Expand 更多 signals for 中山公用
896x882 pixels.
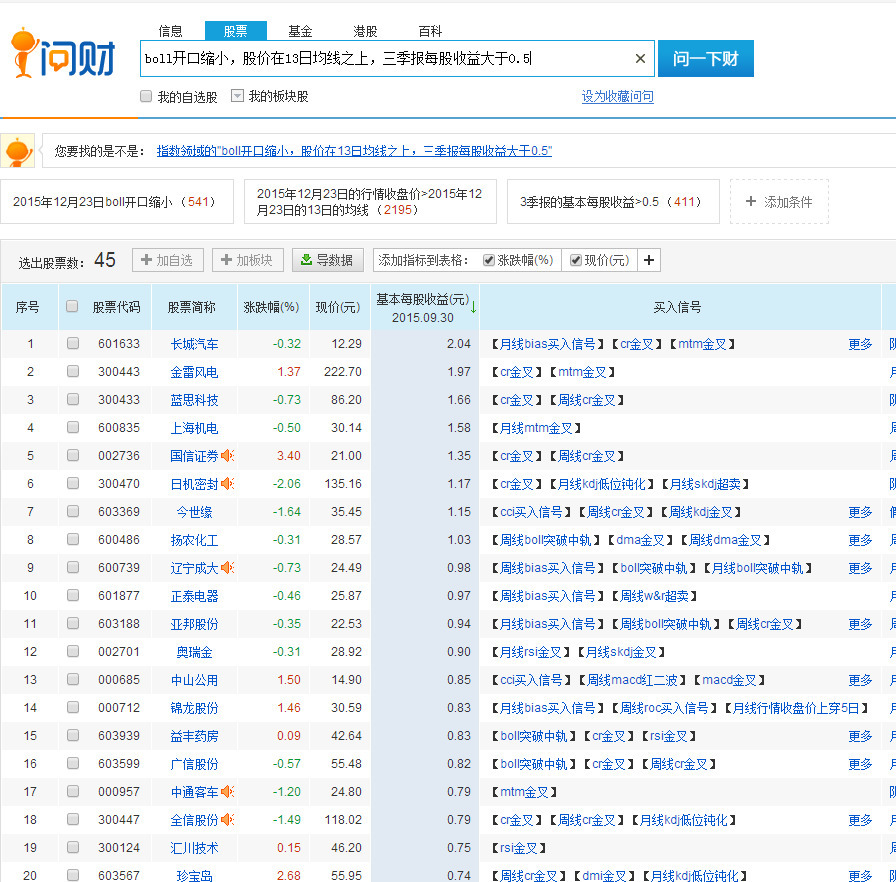coord(860,680)
